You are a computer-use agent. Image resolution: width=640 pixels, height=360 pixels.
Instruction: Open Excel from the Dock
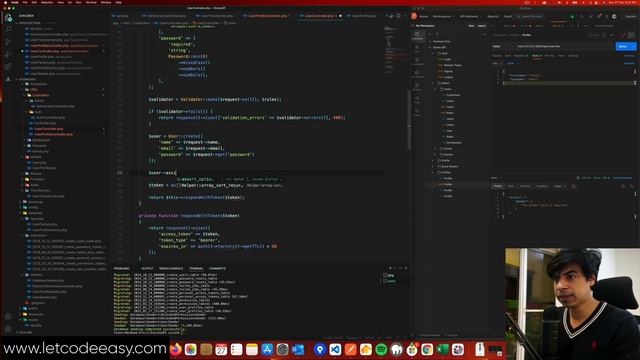click(x=442, y=349)
